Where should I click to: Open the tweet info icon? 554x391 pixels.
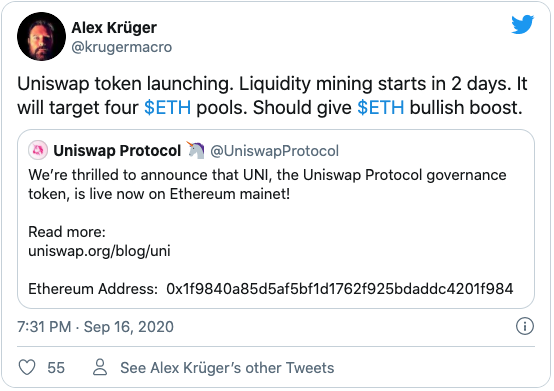tap(525, 326)
